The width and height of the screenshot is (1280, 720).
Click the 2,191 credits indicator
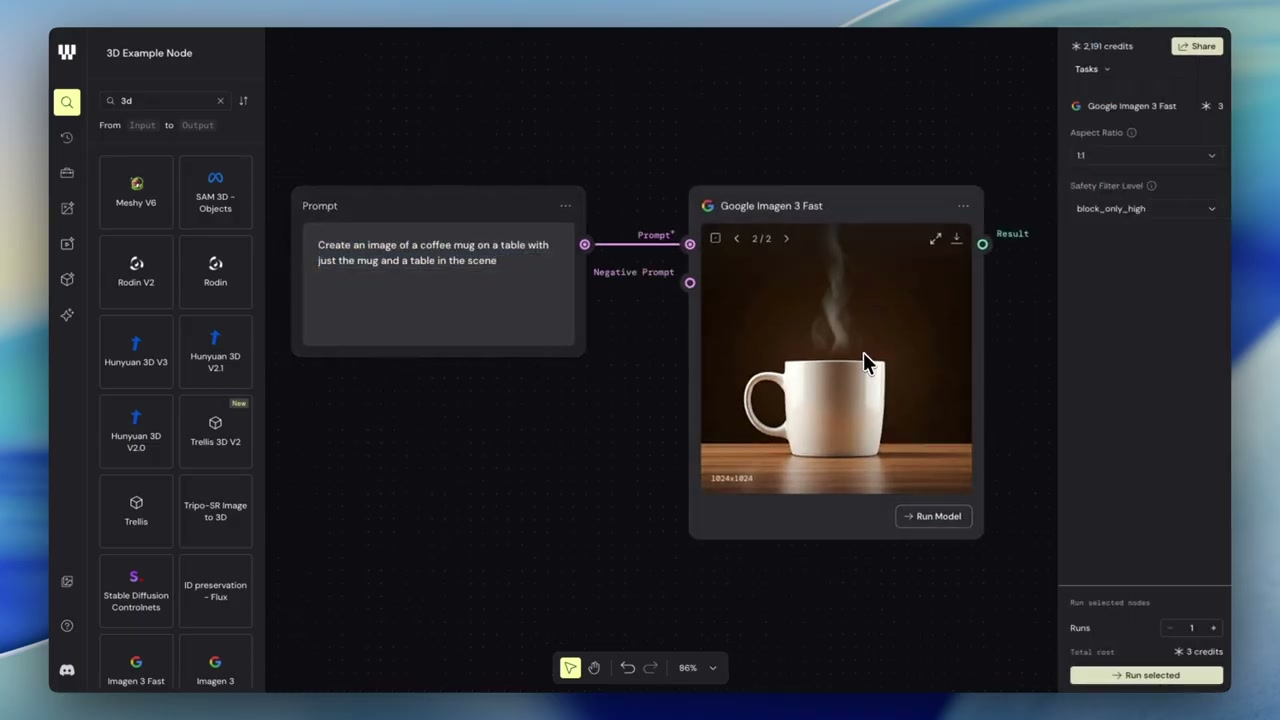click(1102, 46)
